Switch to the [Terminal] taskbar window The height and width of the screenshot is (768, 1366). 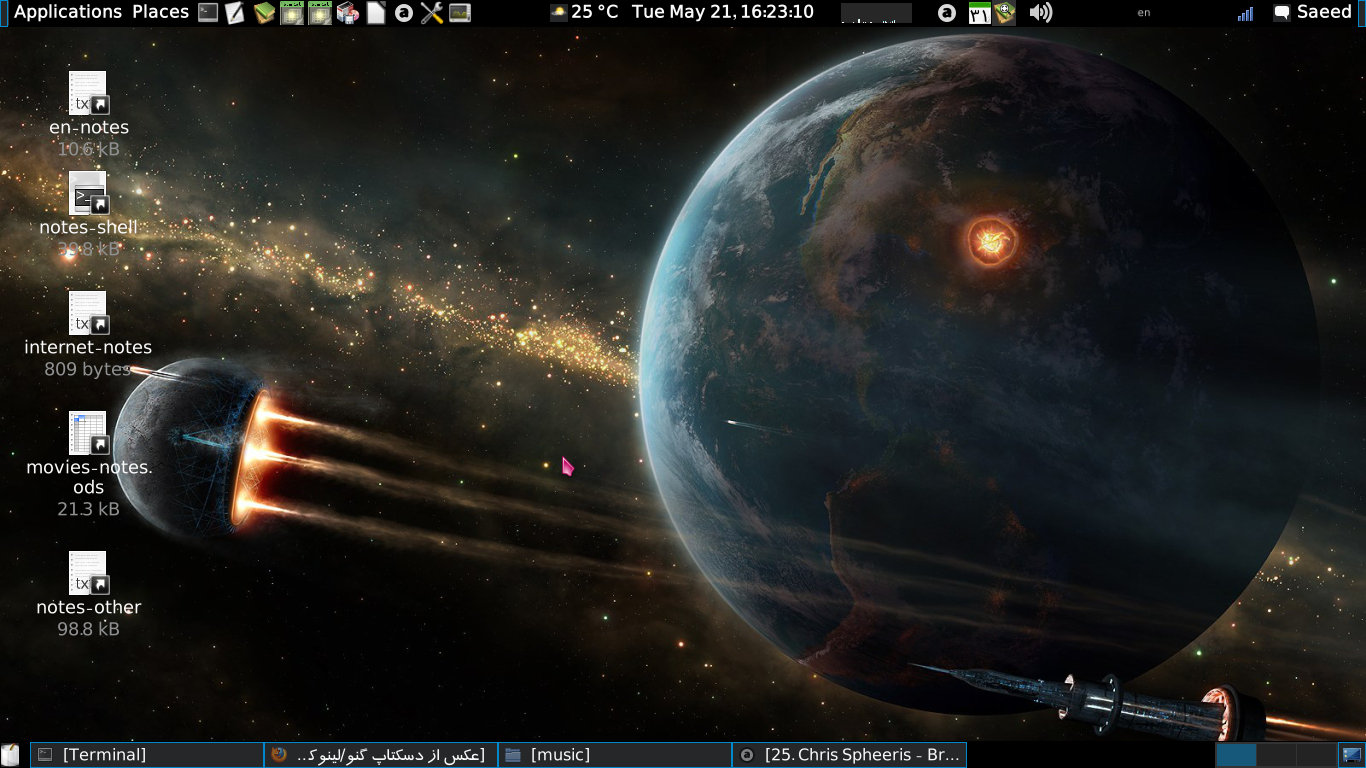click(147, 755)
